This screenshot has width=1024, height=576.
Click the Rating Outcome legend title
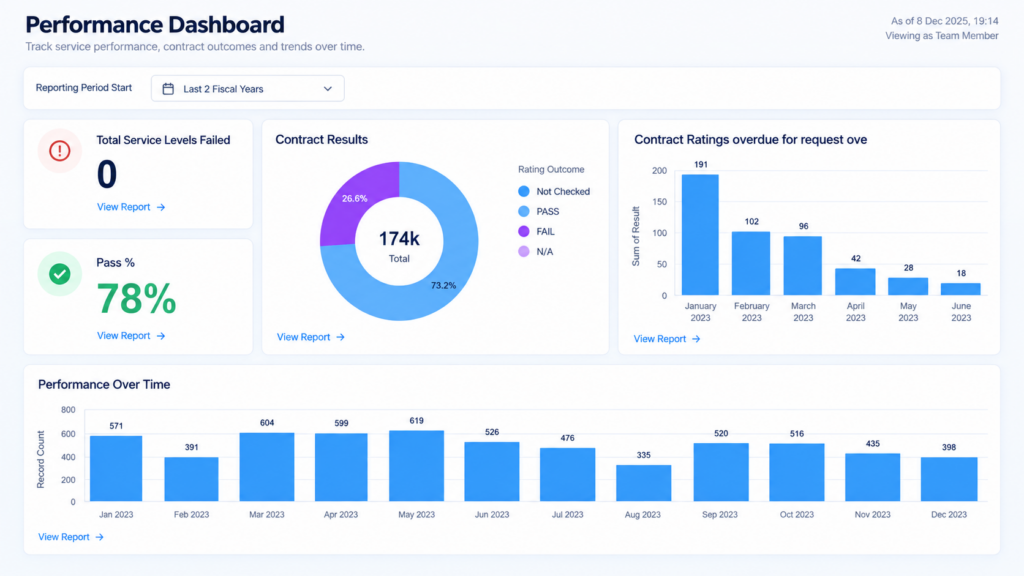[551, 169]
